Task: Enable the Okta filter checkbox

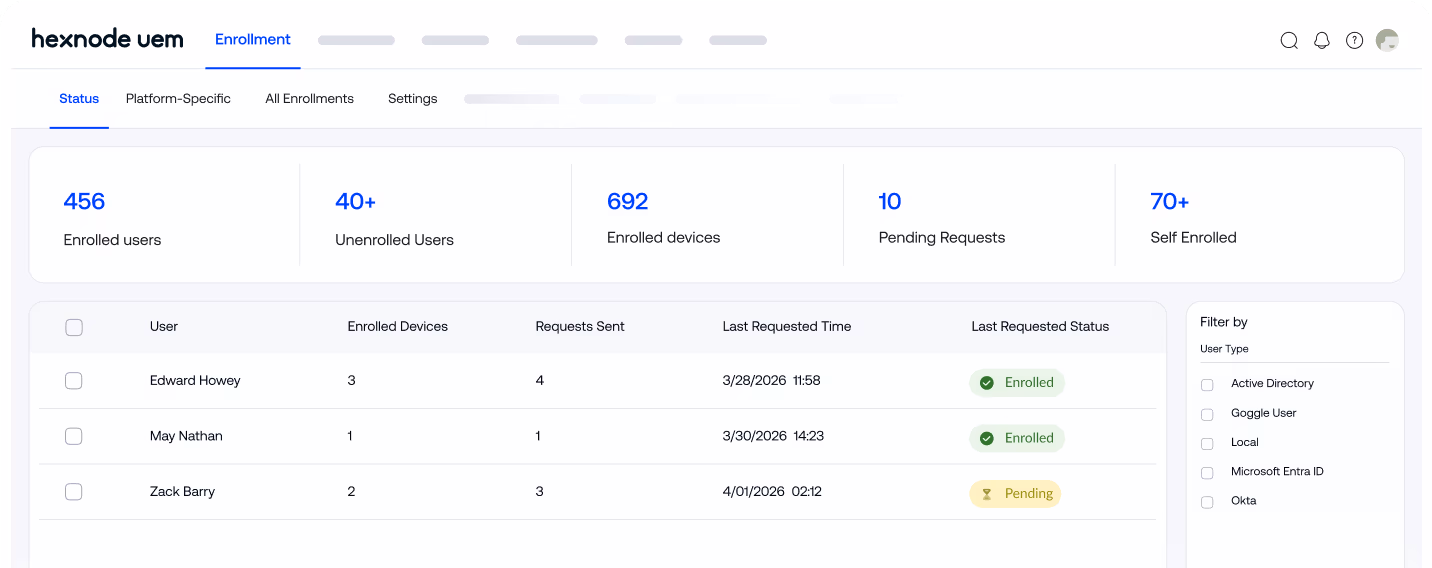Action: click(x=1207, y=502)
